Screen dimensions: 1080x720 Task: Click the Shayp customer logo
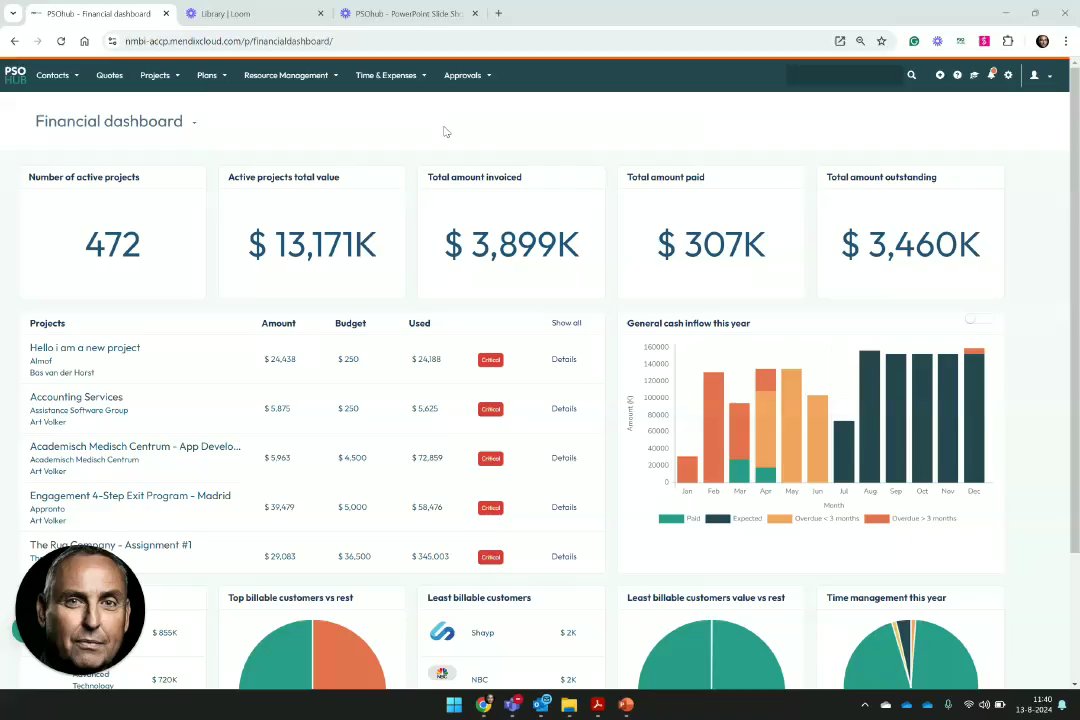(442, 631)
